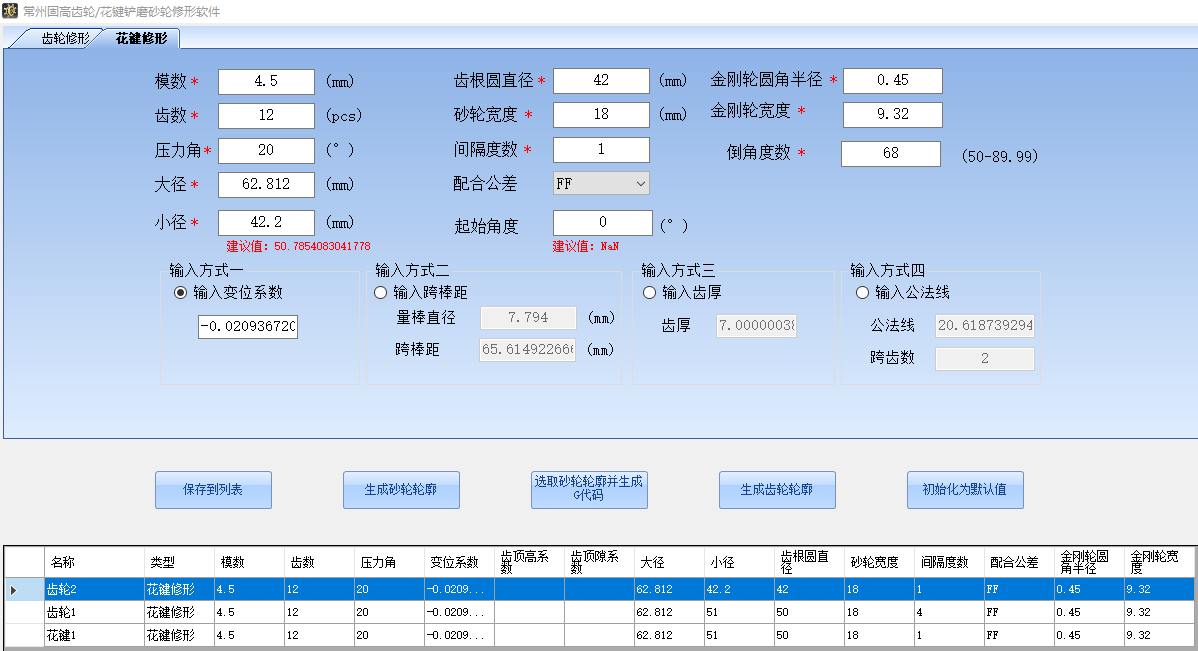Click the 齿根圆直径 input box

(x=601, y=81)
